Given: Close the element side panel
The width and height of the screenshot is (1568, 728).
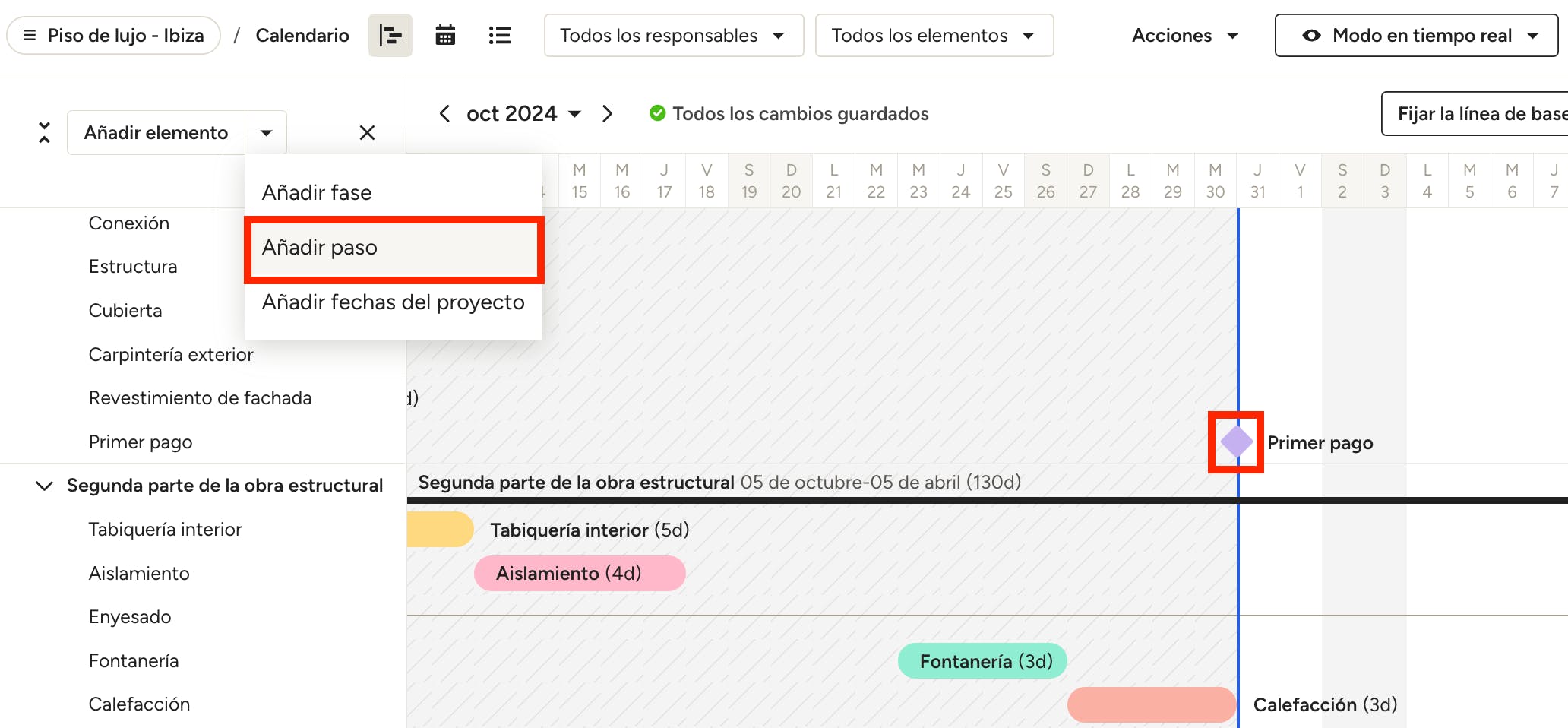Looking at the screenshot, I should click(x=367, y=133).
